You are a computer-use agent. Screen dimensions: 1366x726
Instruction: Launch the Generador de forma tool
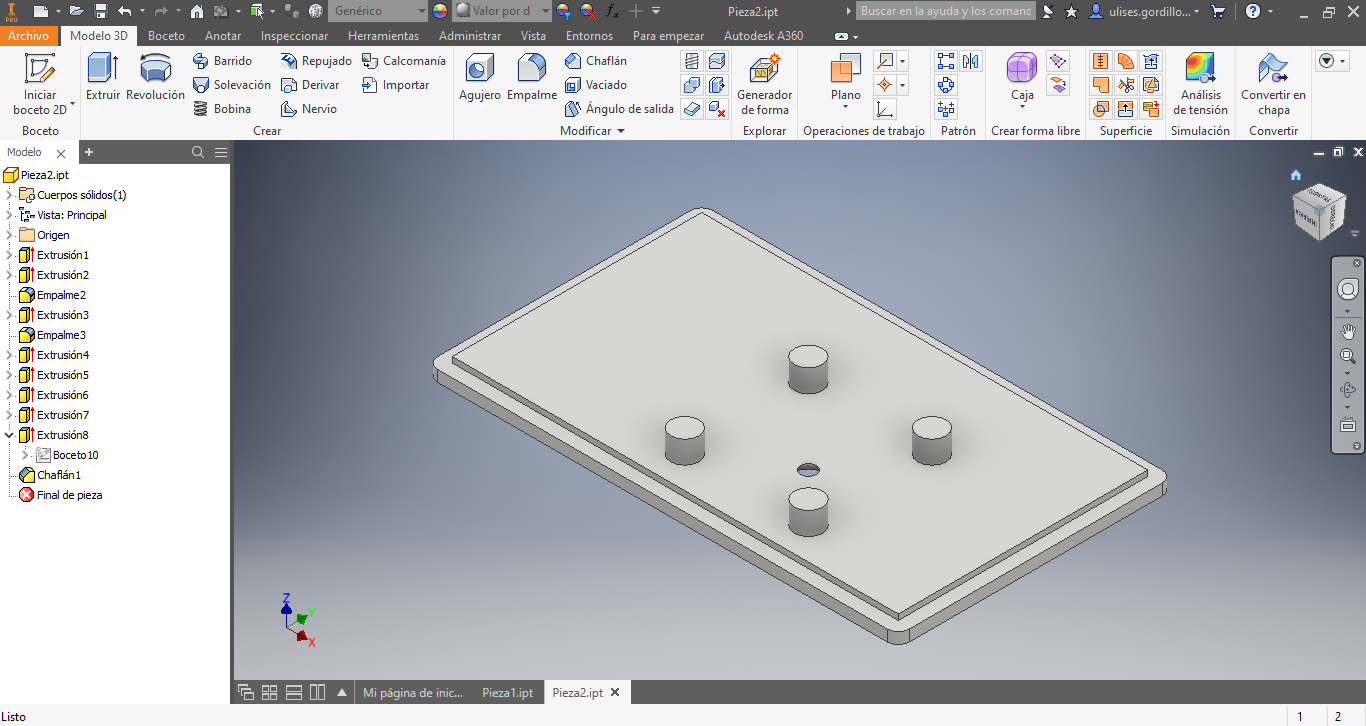tap(765, 85)
